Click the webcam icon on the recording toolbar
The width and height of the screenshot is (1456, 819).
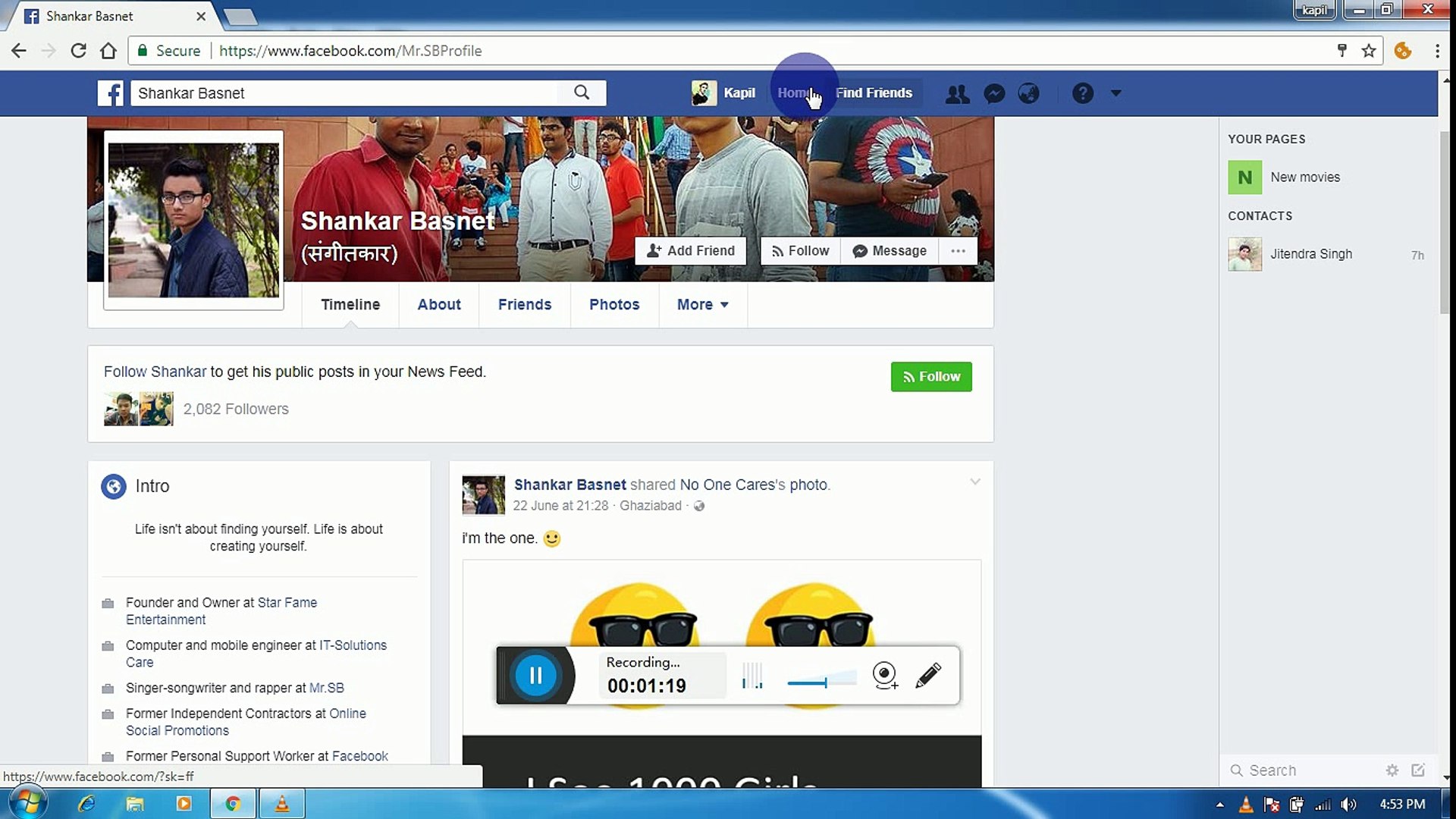pos(884,675)
